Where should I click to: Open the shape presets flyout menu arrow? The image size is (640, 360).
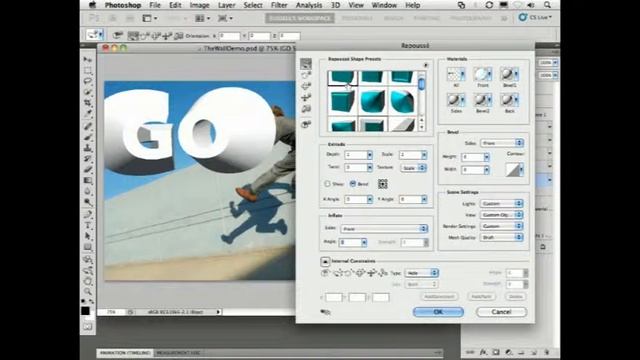[x=425, y=65]
